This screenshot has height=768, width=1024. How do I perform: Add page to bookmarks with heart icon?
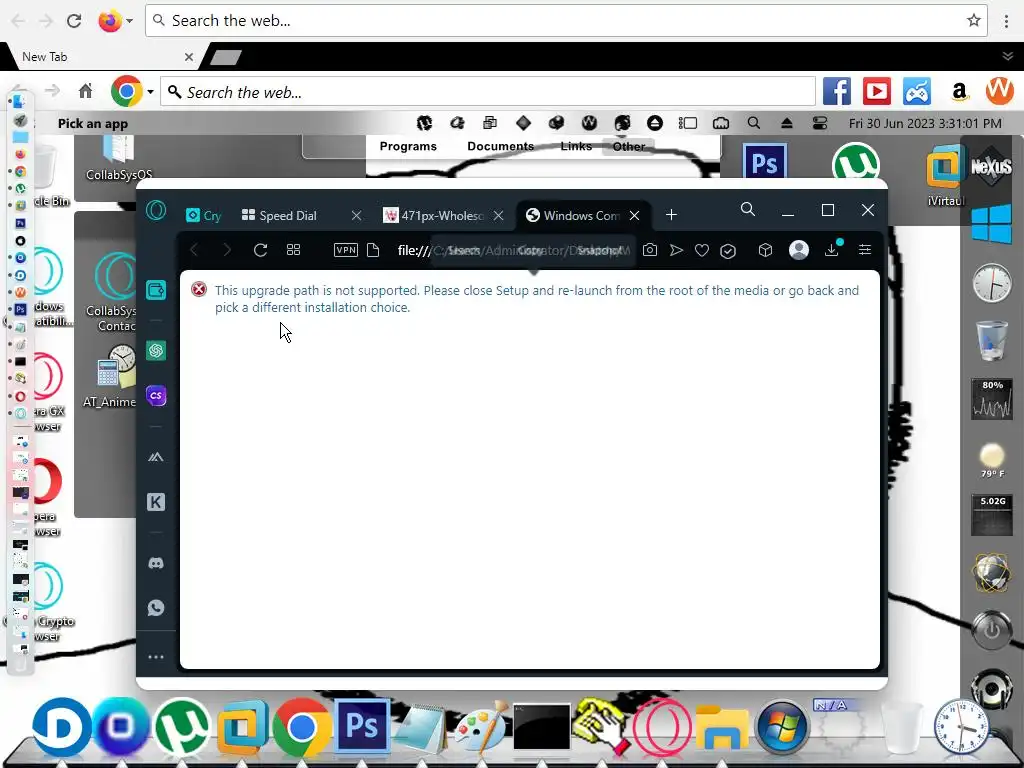(x=702, y=250)
